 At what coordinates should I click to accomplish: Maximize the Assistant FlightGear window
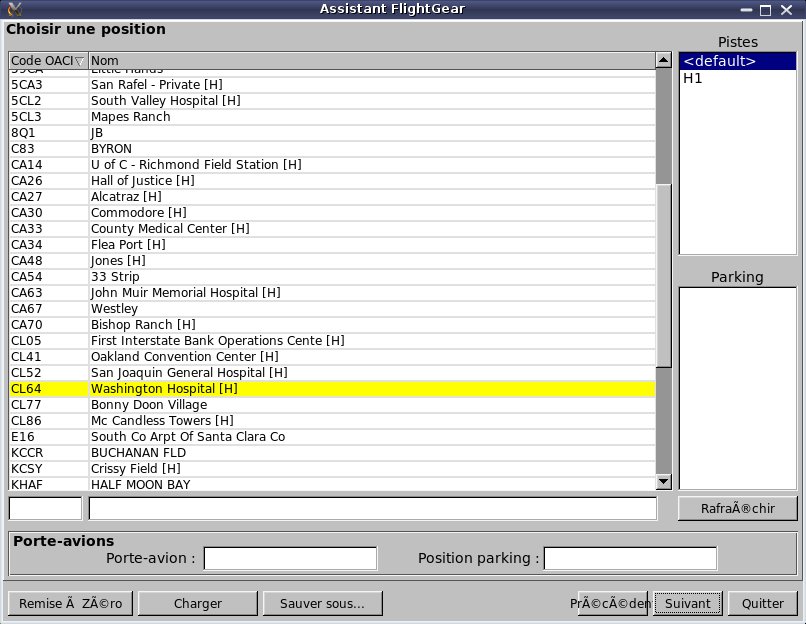[766, 10]
